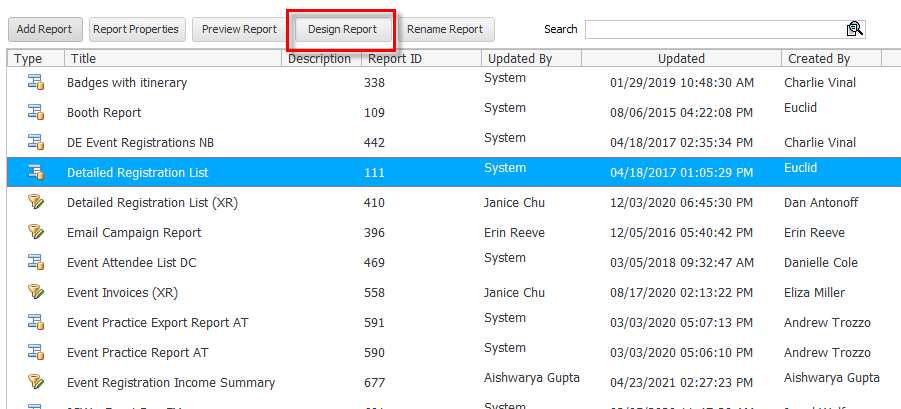Click the type icon of Detailed Registration List (111)

pyautogui.click(x=36, y=172)
